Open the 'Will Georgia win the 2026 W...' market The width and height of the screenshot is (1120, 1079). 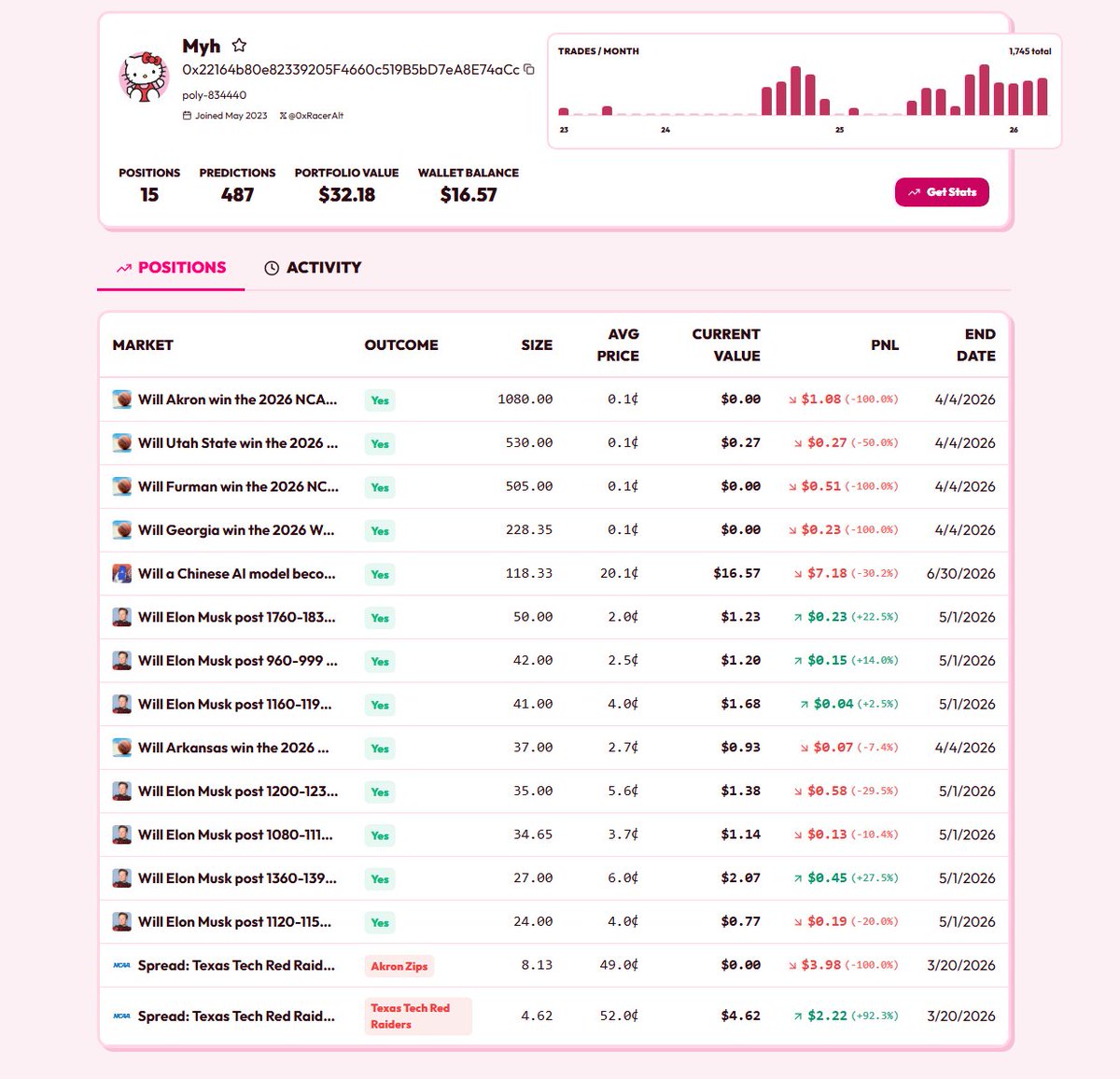pos(236,530)
